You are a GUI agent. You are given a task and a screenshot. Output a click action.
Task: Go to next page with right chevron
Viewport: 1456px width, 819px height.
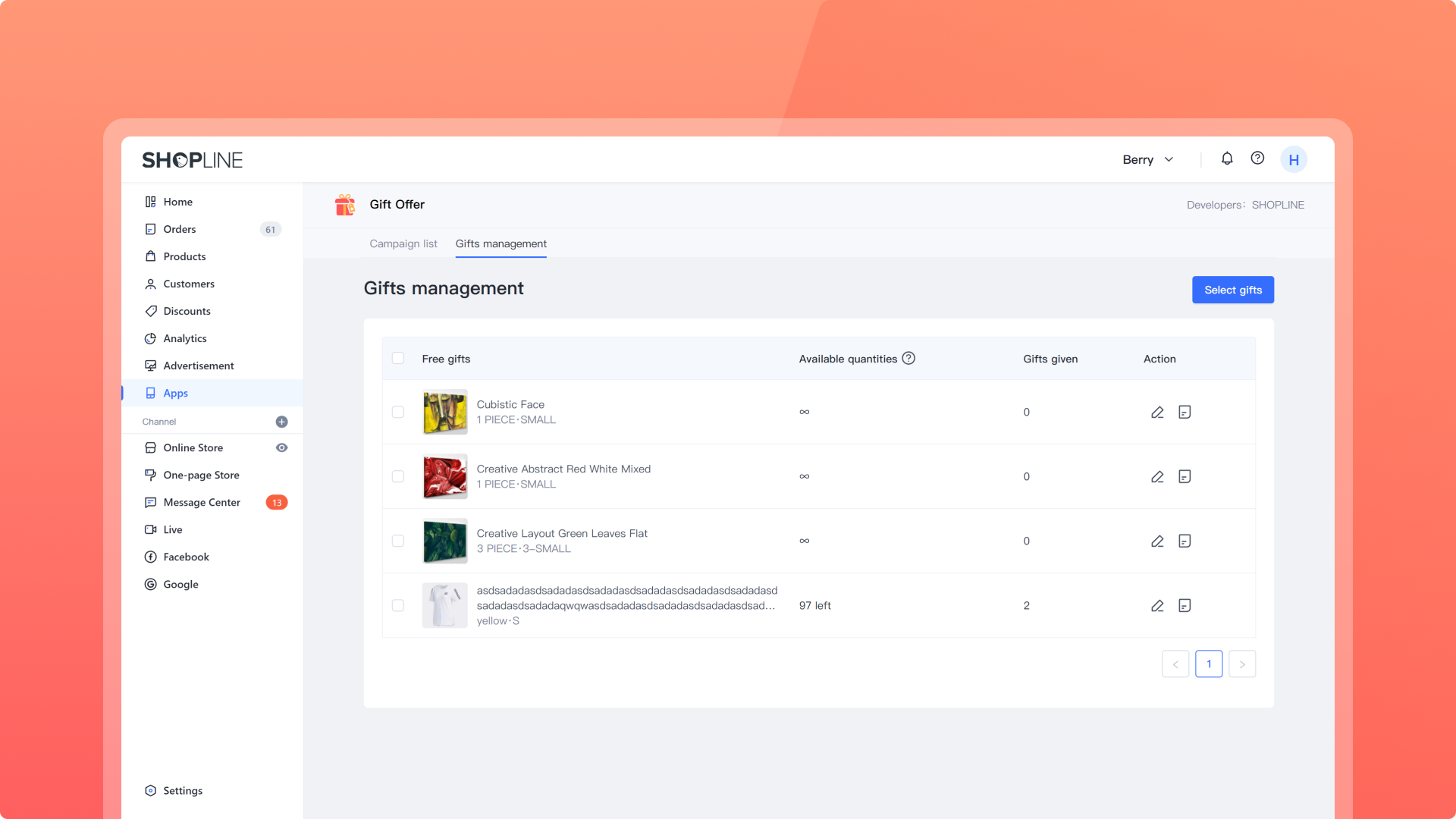(x=1242, y=664)
